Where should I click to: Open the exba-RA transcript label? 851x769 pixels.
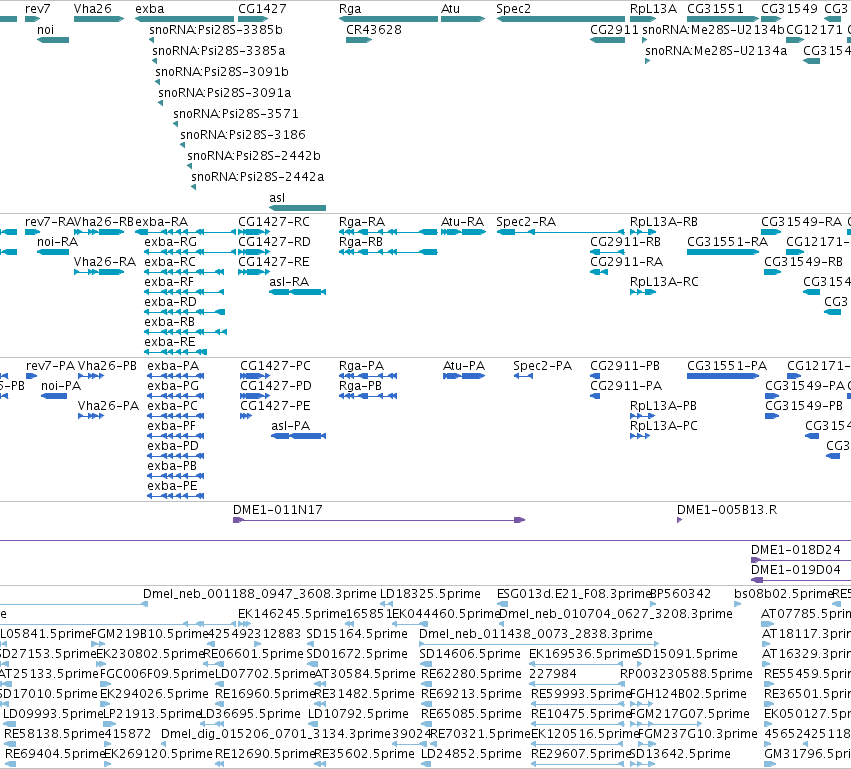(161, 222)
